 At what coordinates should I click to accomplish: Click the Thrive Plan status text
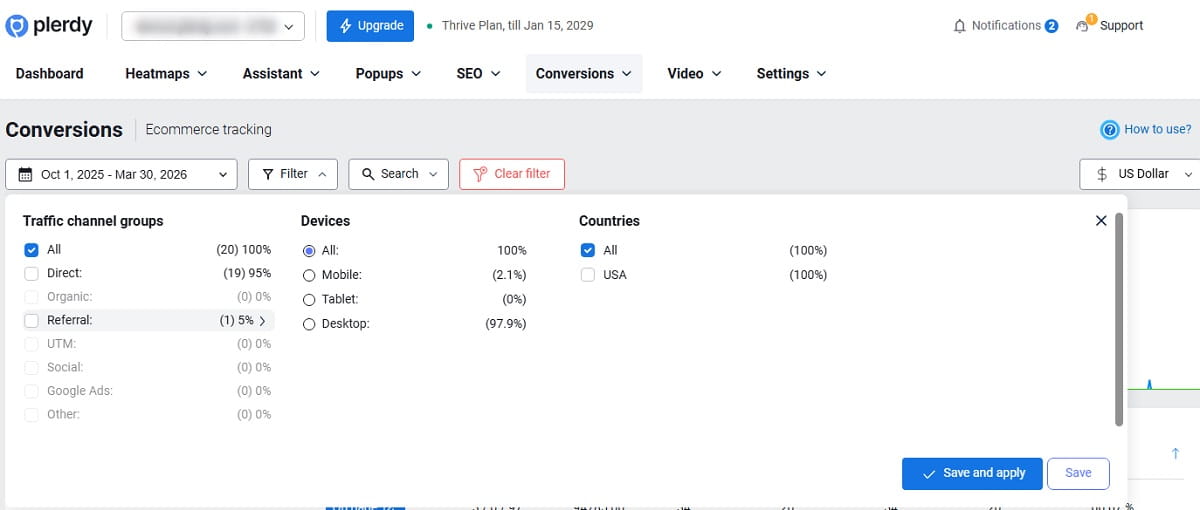517,26
